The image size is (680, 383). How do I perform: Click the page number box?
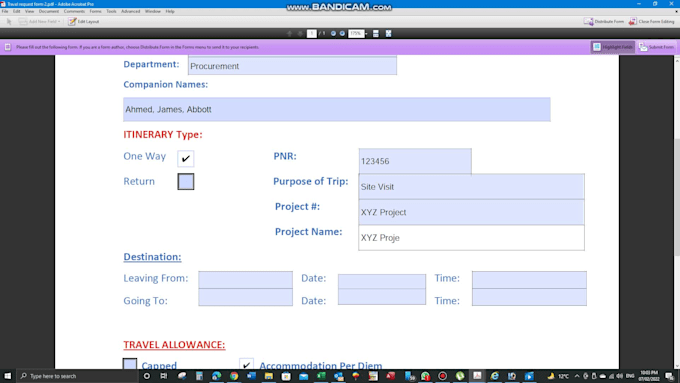pos(311,33)
